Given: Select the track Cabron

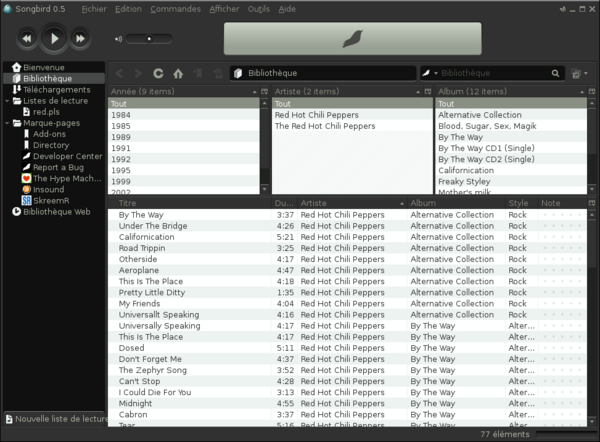Looking at the screenshot, I should pyautogui.click(x=347, y=414).
